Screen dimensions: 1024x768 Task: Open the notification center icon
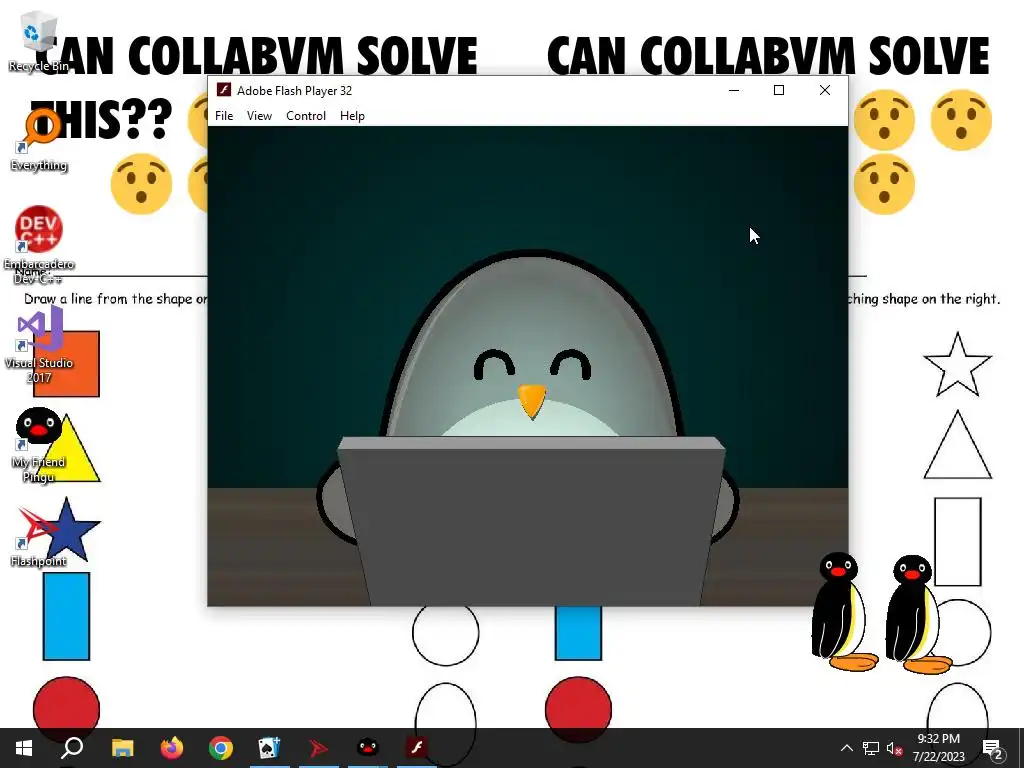(993, 748)
